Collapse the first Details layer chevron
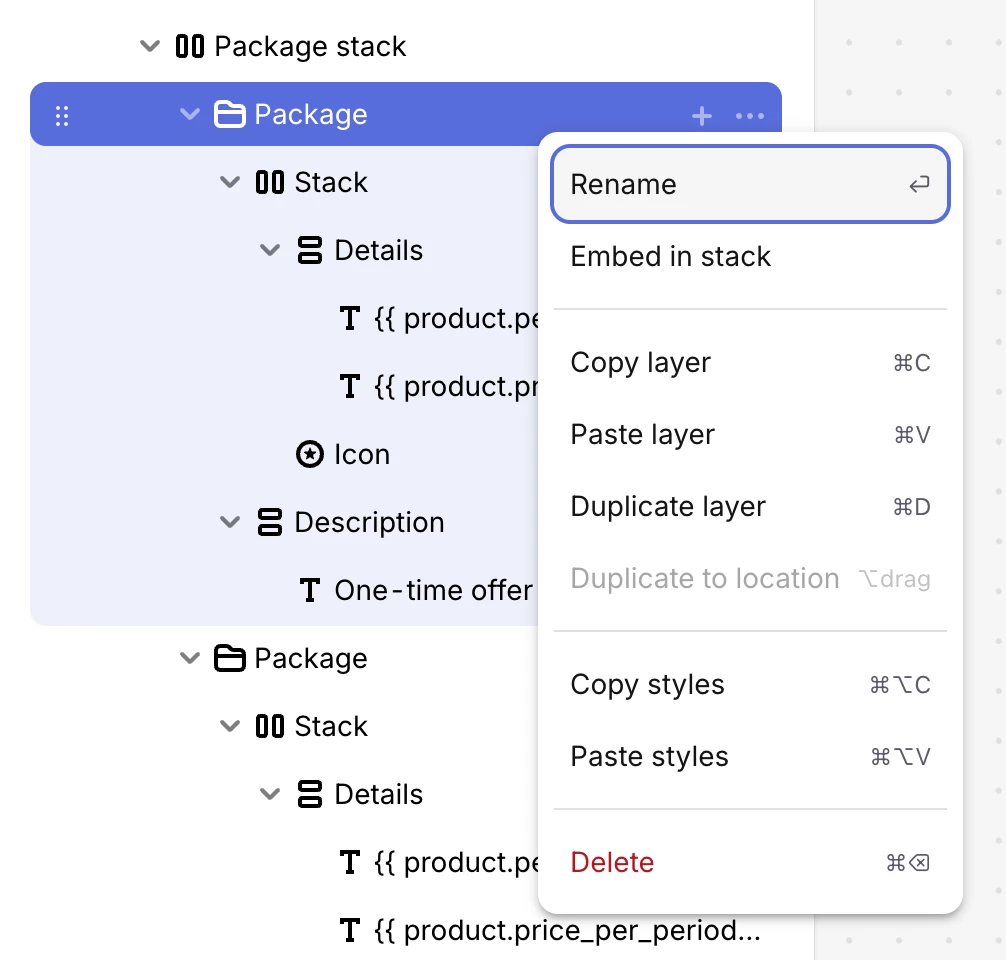The width and height of the screenshot is (1006, 960). click(x=270, y=250)
